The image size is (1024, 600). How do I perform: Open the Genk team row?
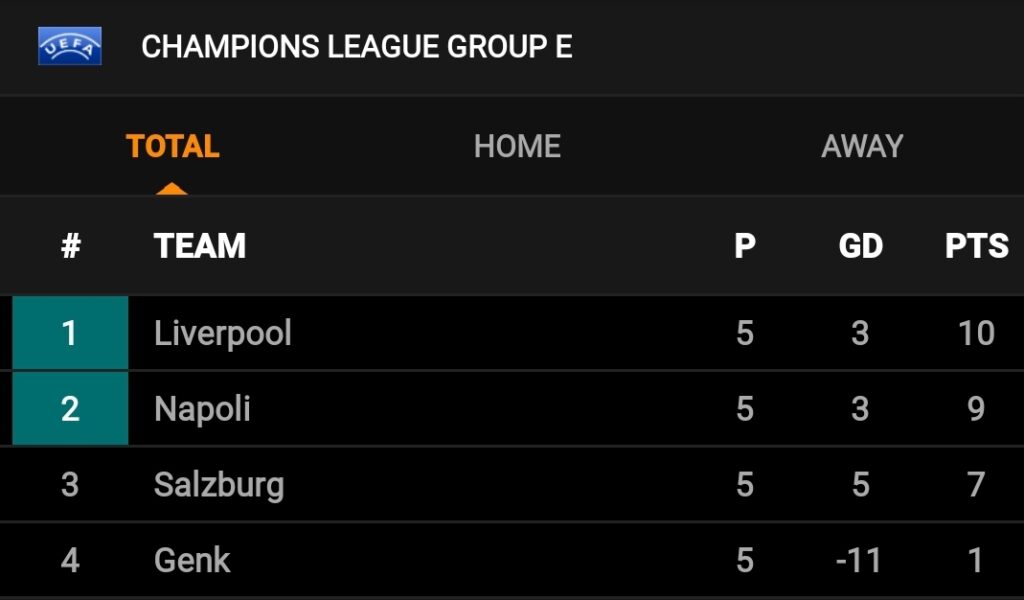pyautogui.click(x=512, y=560)
